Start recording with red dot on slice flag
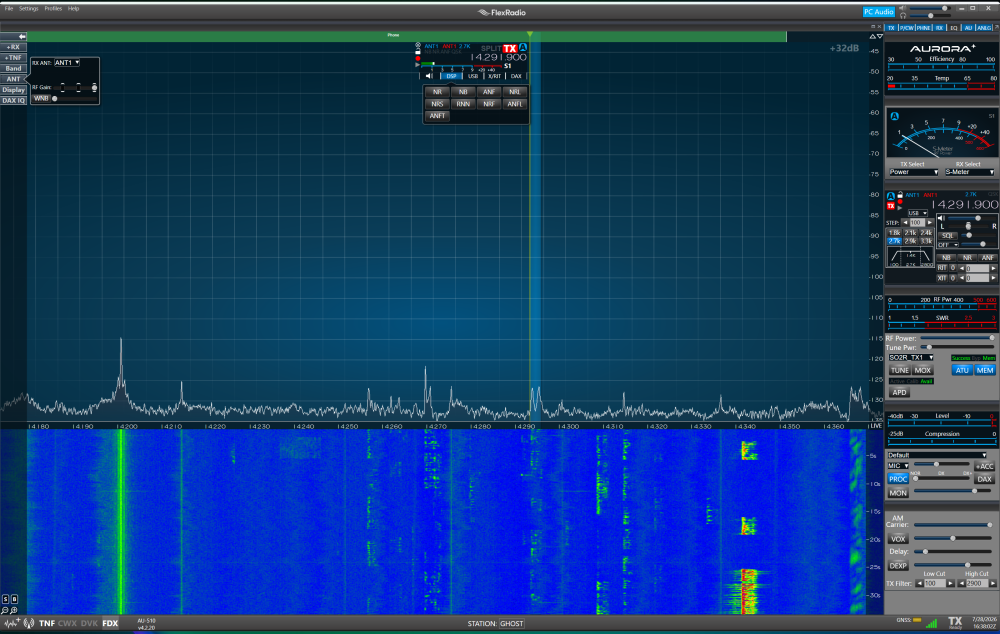1000x634 pixels. tap(418, 58)
